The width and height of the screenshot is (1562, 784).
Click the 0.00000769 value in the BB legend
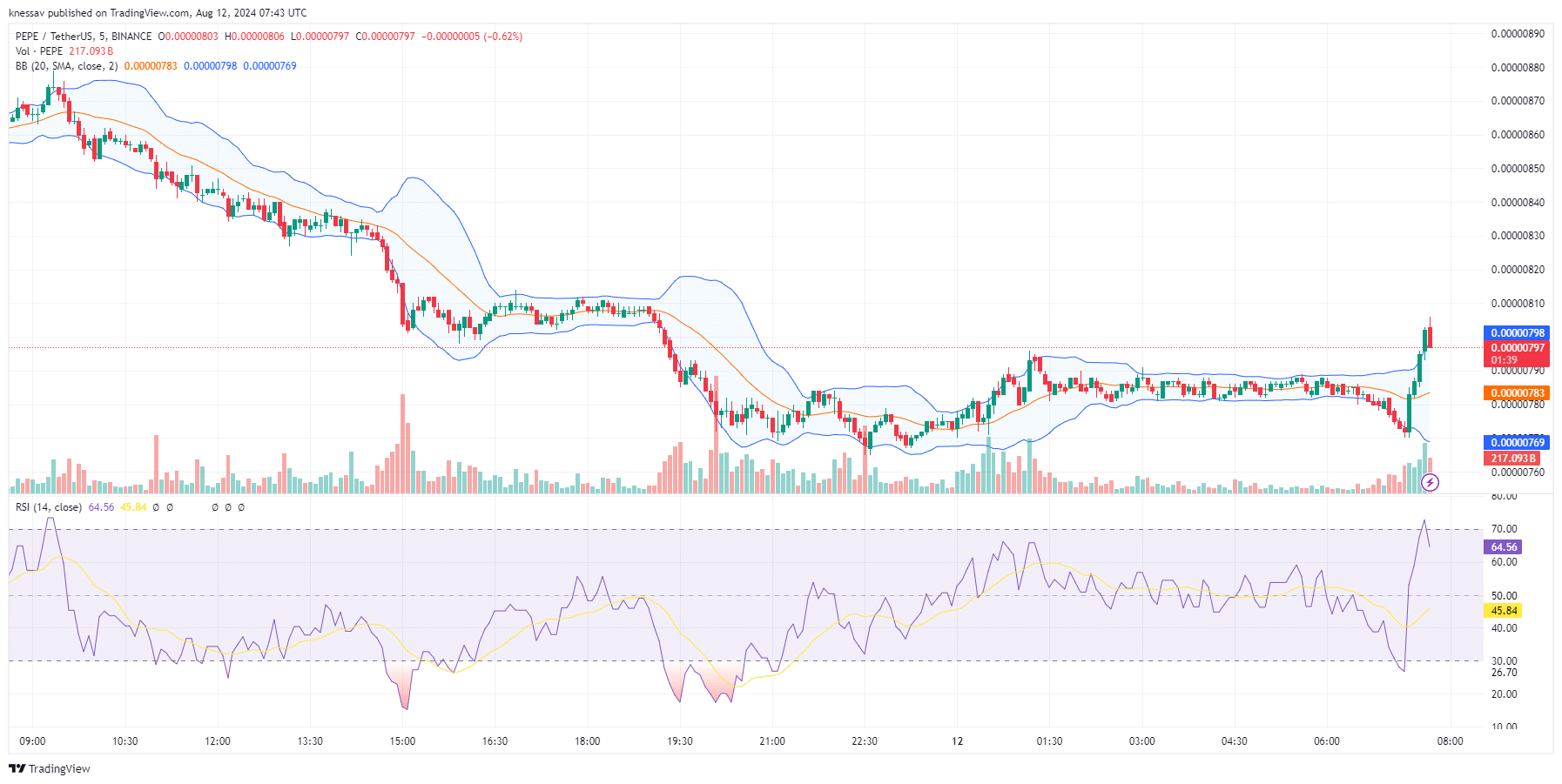[270, 66]
